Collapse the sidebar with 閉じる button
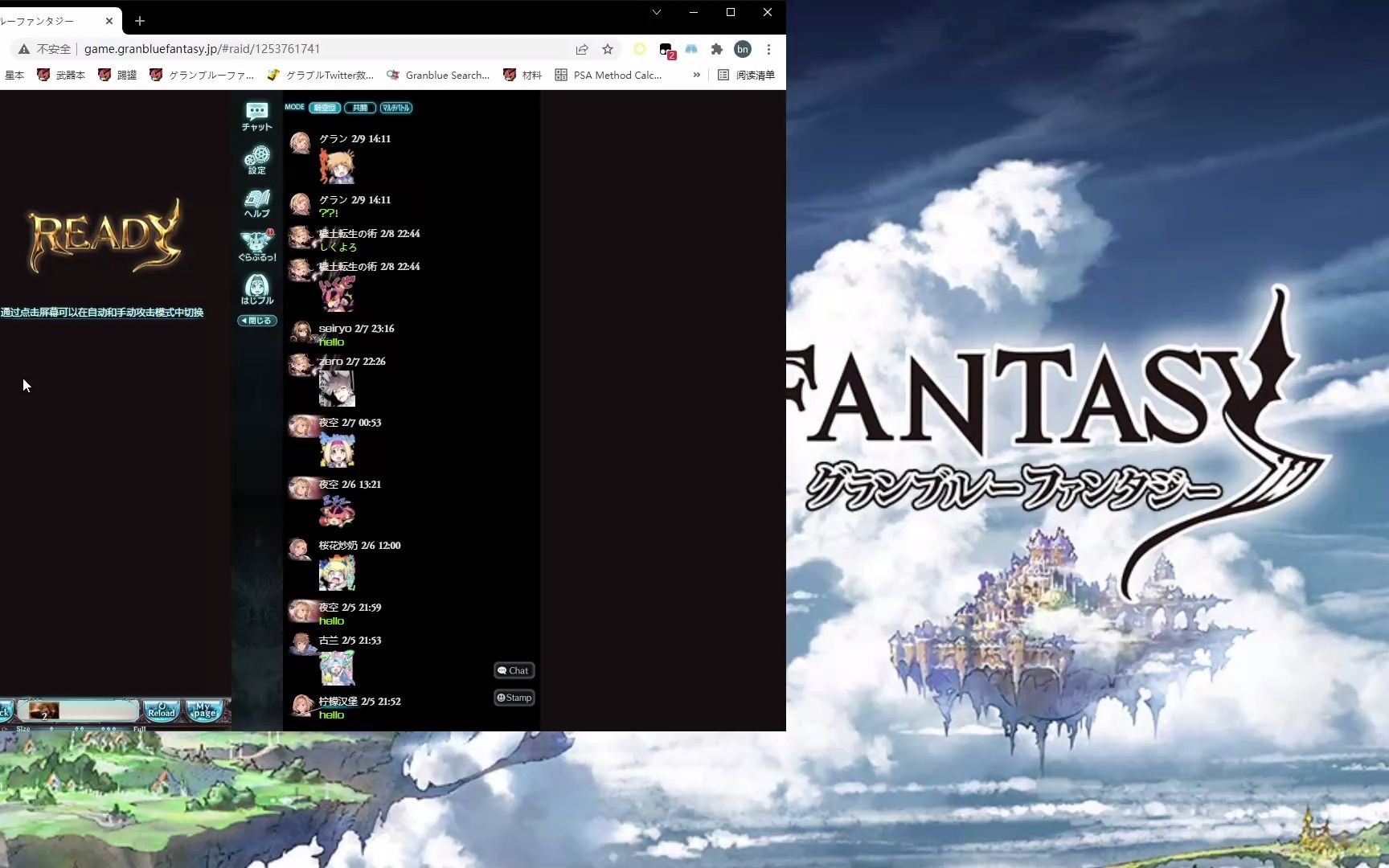 coord(257,321)
